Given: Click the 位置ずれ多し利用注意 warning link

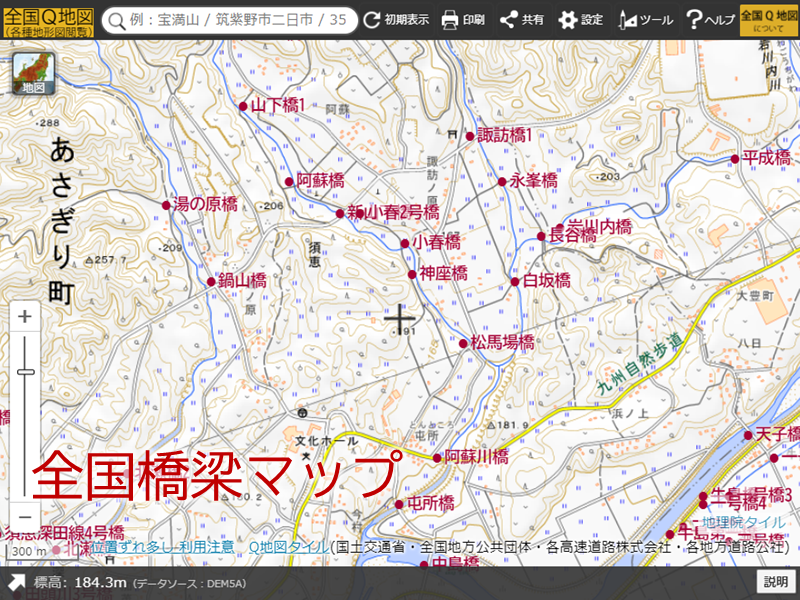Looking at the screenshot, I should click(160, 546).
